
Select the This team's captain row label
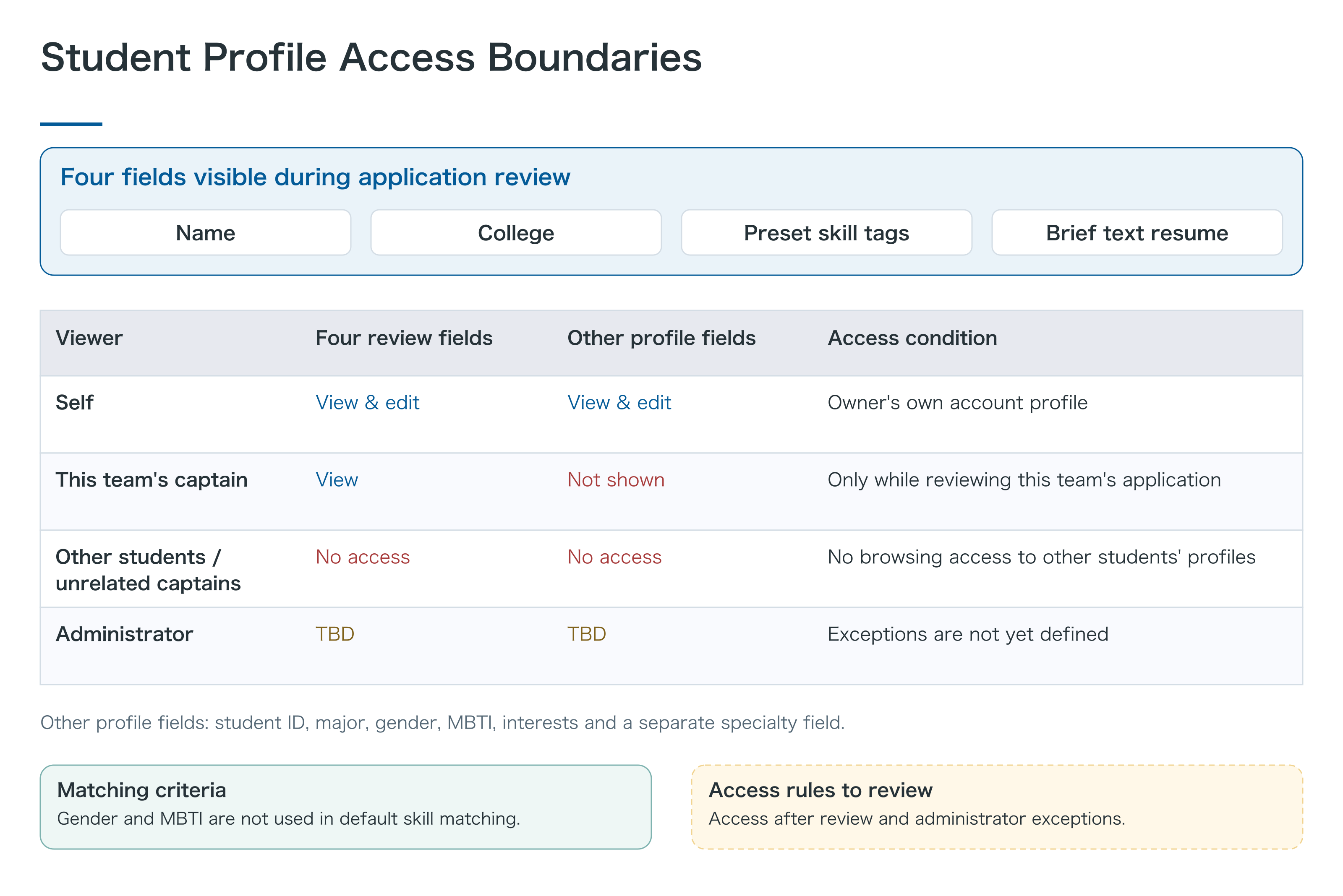tap(152, 480)
